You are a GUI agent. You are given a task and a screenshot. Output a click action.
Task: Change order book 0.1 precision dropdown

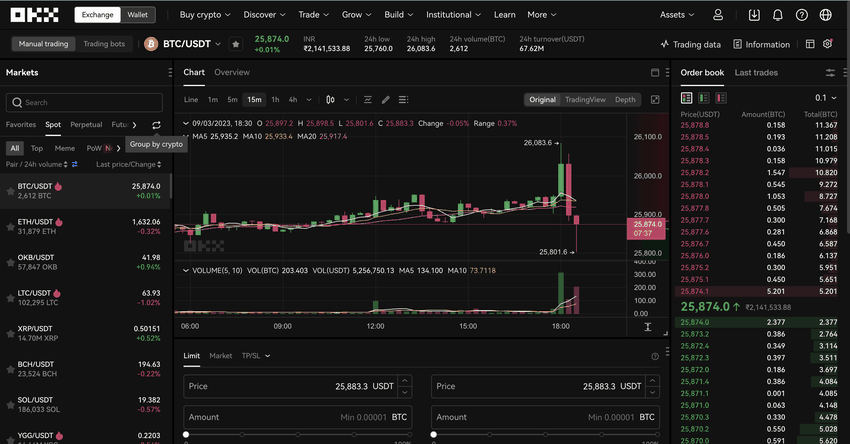tap(826, 98)
